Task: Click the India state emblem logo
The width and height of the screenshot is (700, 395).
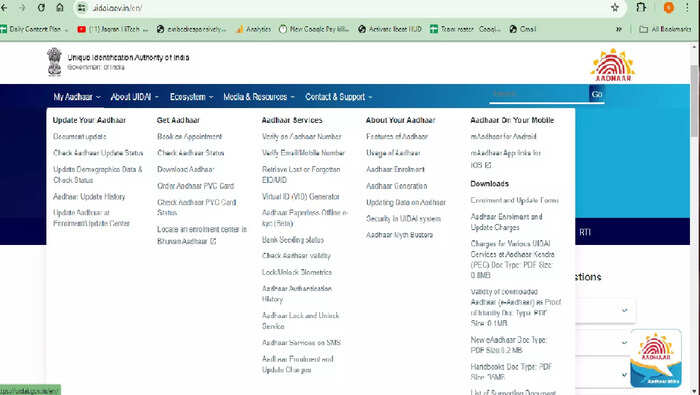Action: tap(54, 62)
